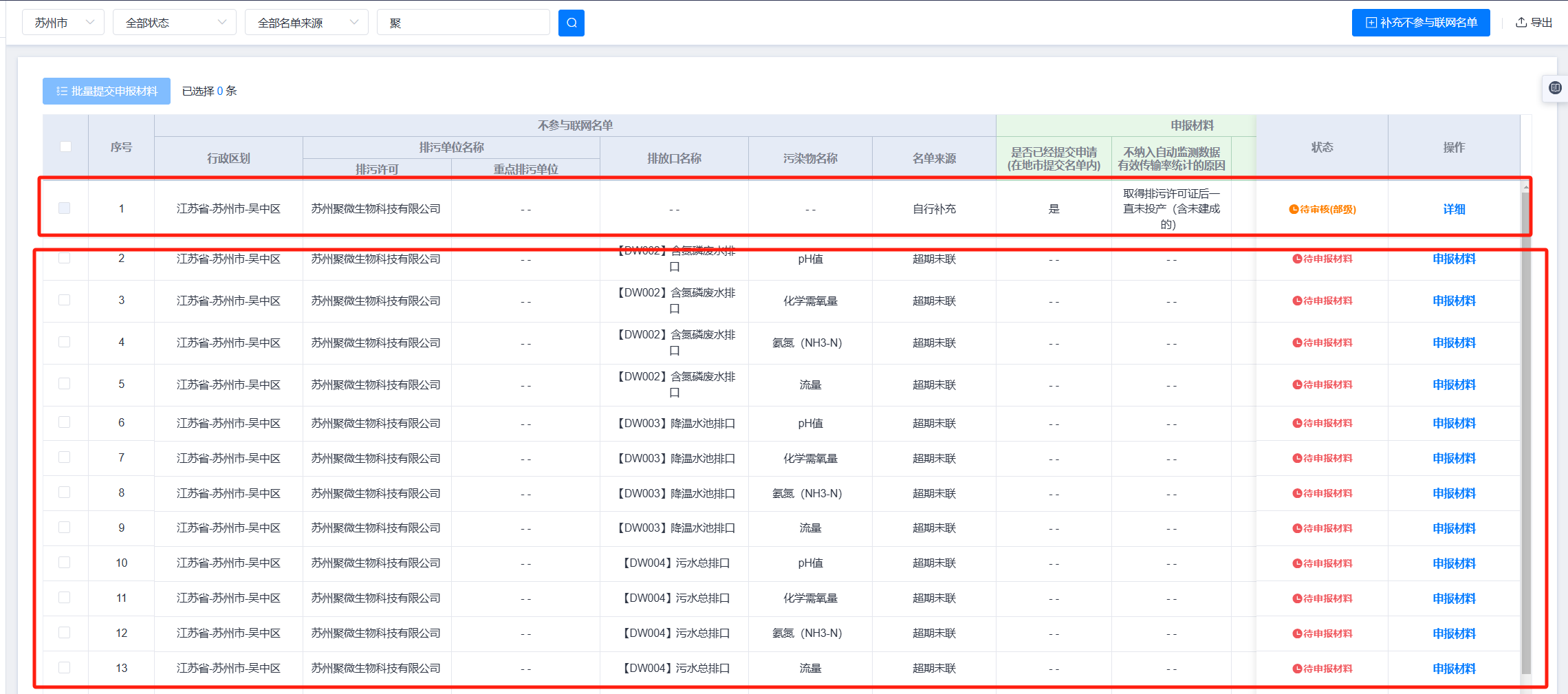
Task: Click 污染物名称 column header
Action: 810,158
